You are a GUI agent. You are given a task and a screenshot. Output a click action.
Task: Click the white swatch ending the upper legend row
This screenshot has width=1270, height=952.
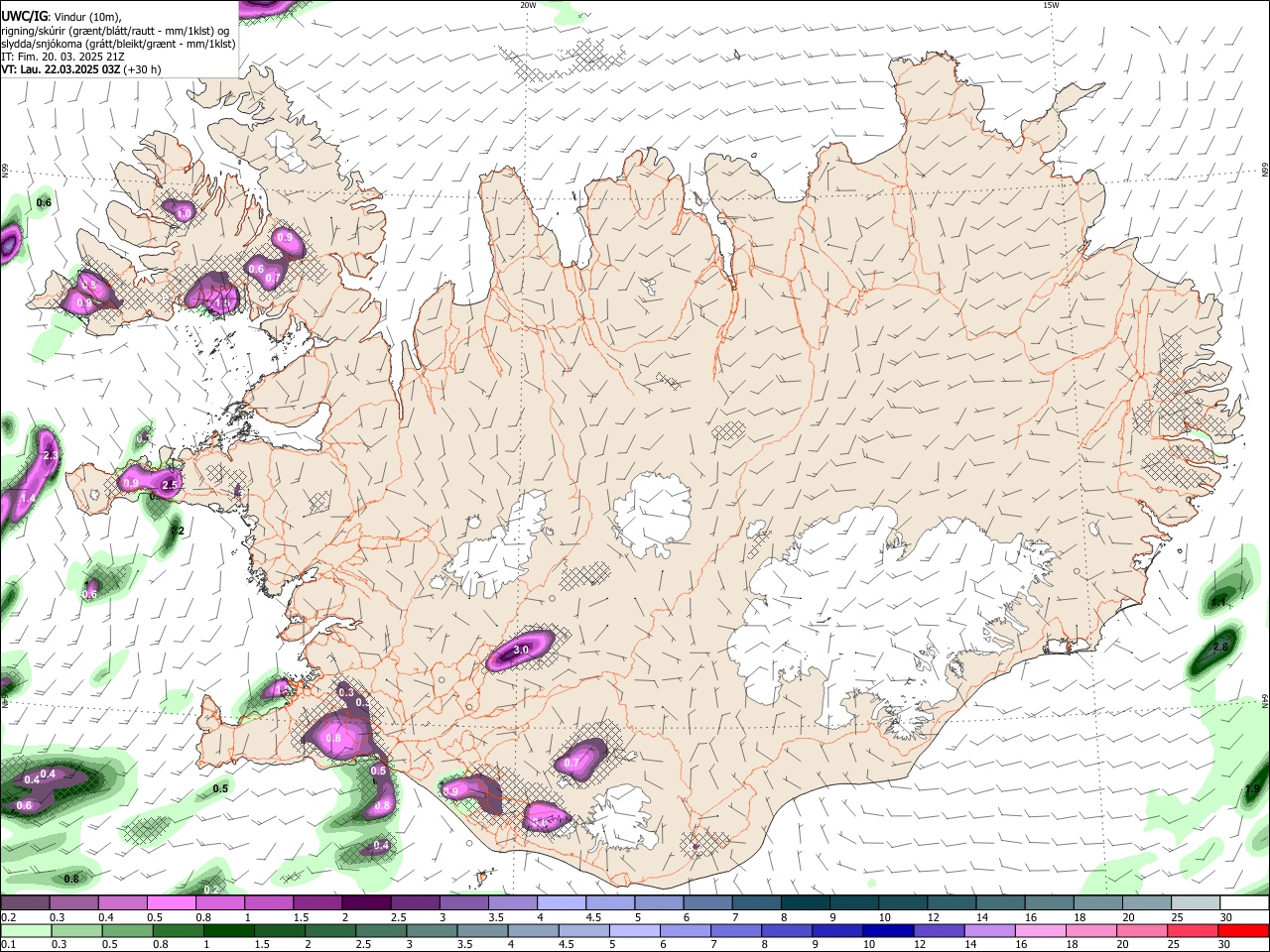tap(1245, 903)
